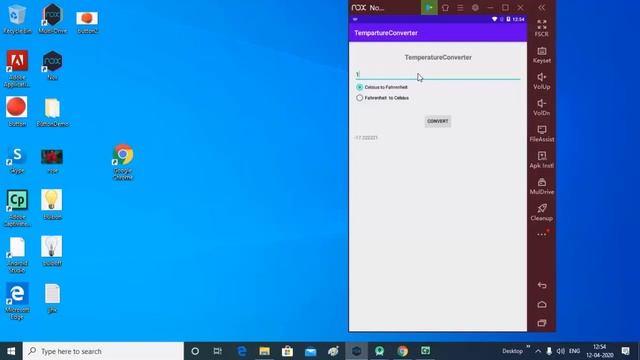
Task: Open the Nox desktop shortcut
Action: pos(52,65)
